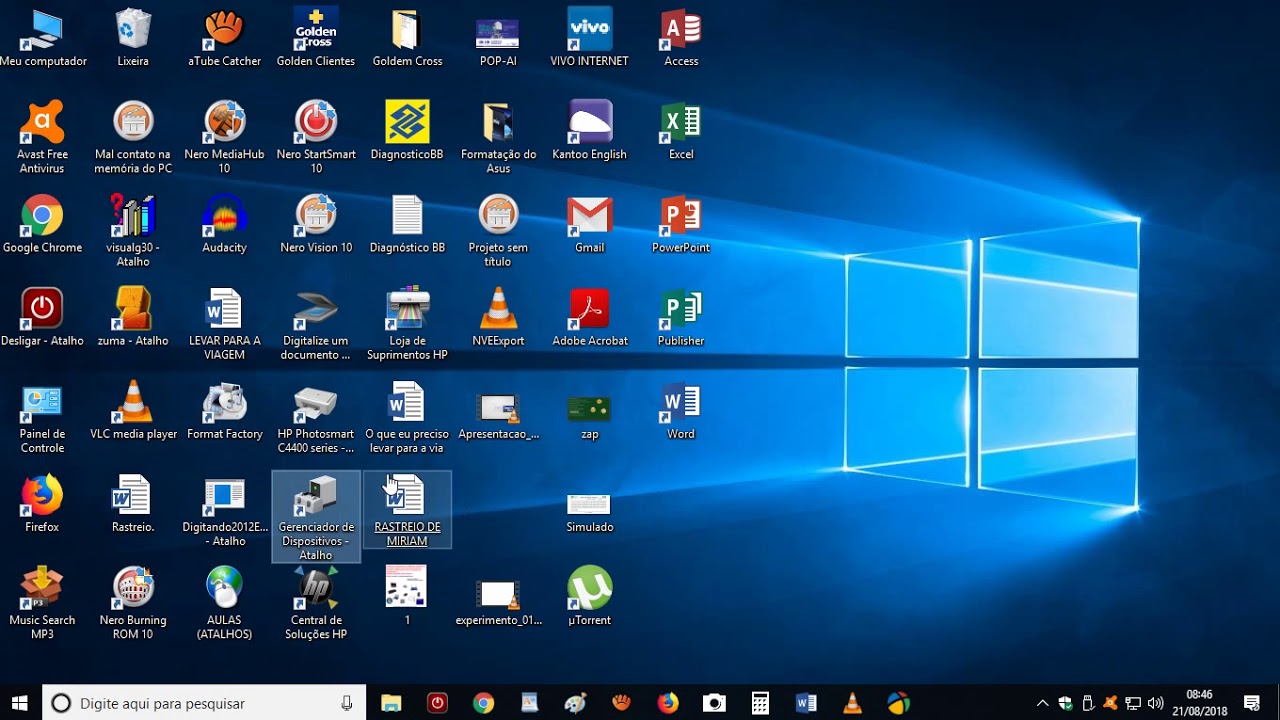Open Calculator from the taskbar
This screenshot has height=720, width=1280.
point(760,703)
